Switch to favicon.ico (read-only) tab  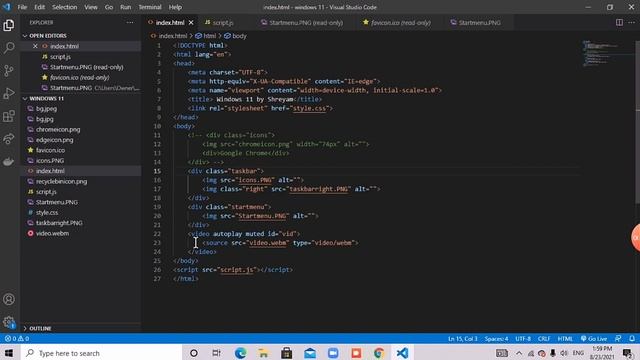(x=400, y=23)
